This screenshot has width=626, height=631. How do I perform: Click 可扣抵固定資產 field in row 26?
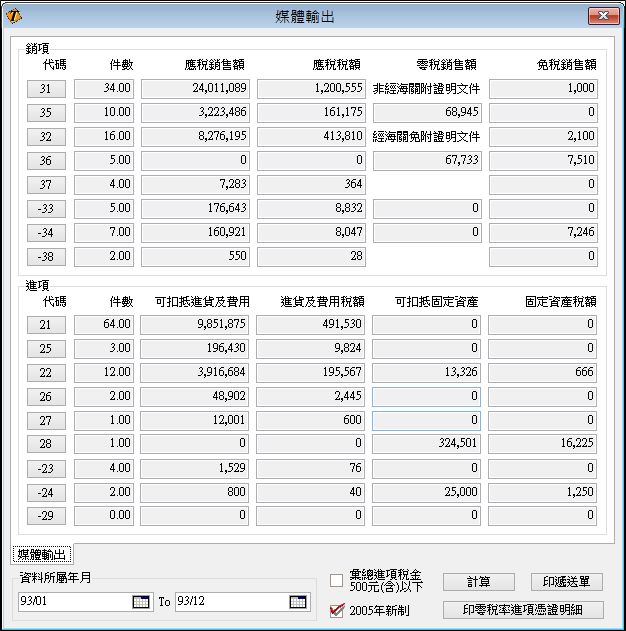tap(426, 396)
